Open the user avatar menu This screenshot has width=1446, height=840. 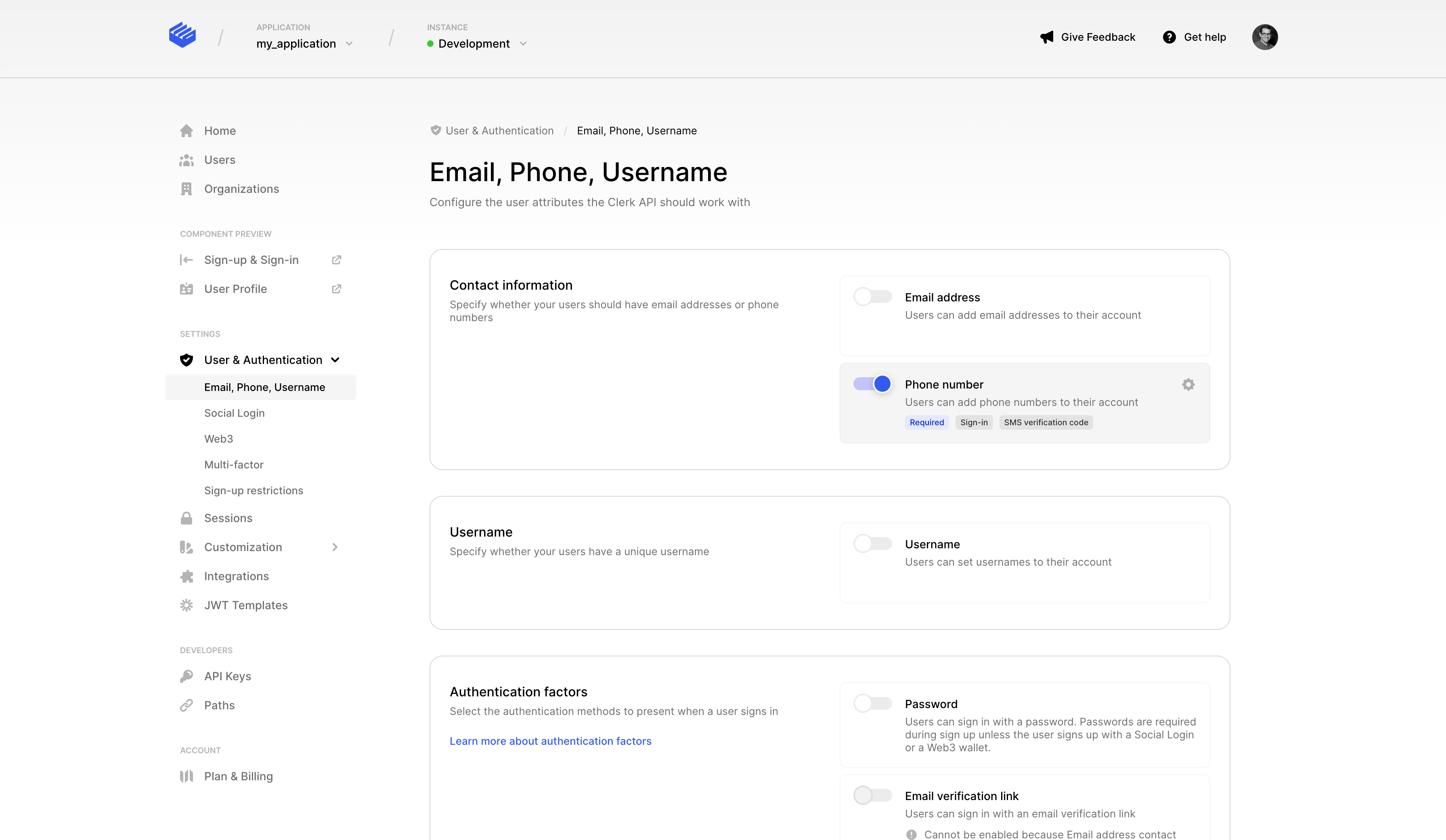click(1264, 37)
